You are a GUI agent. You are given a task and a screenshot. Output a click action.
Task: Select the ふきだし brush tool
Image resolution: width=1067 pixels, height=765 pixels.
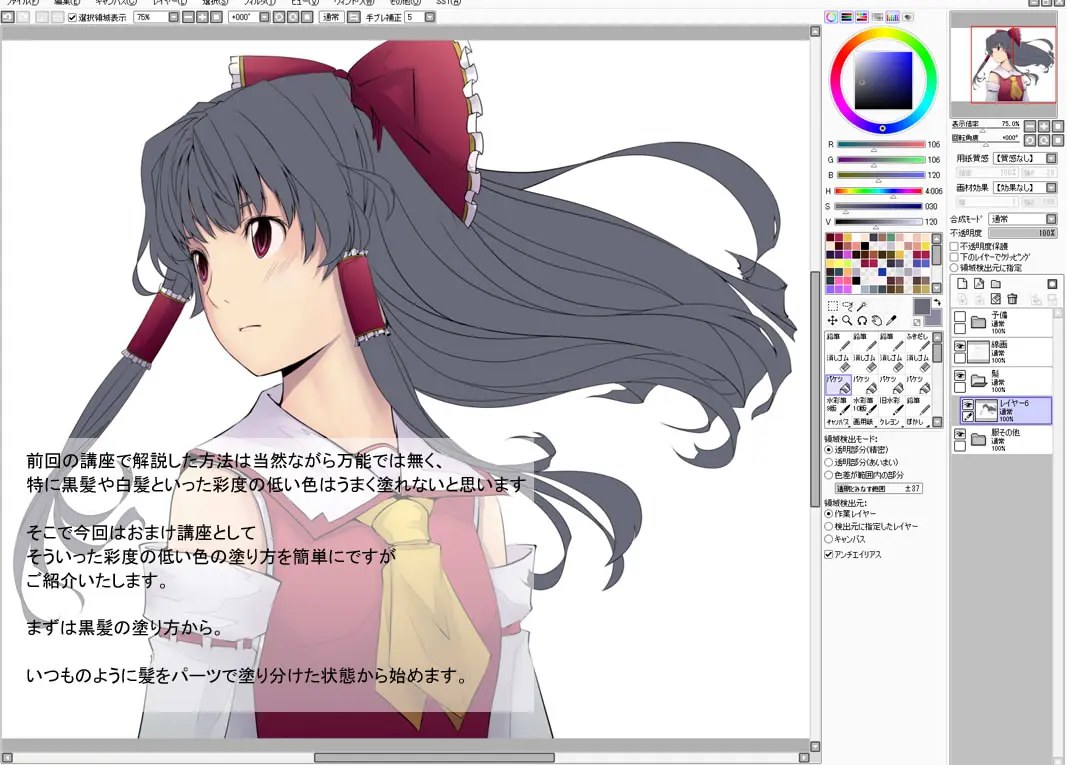point(917,342)
